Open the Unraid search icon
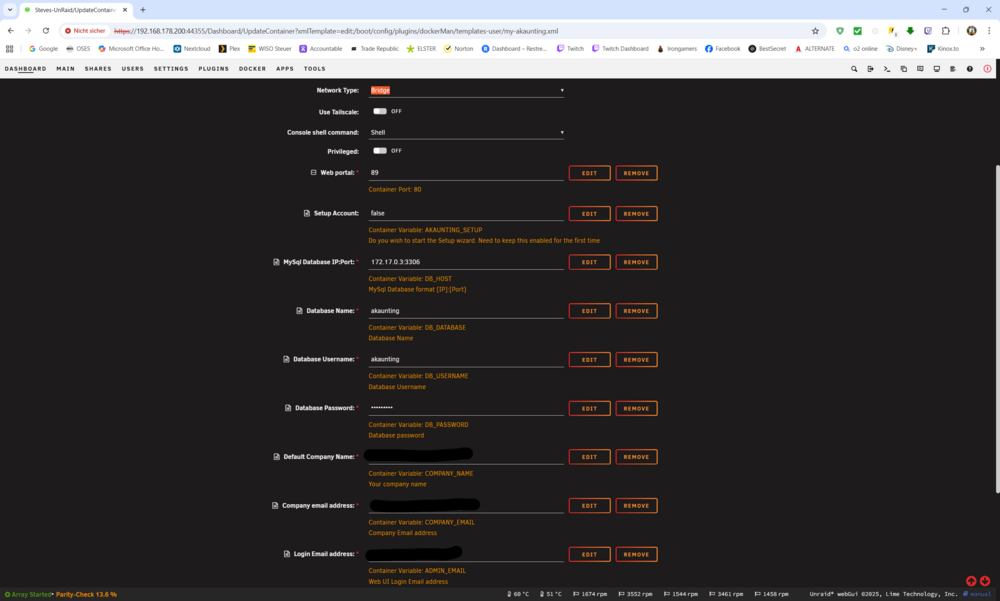 pyautogui.click(x=854, y=69)
